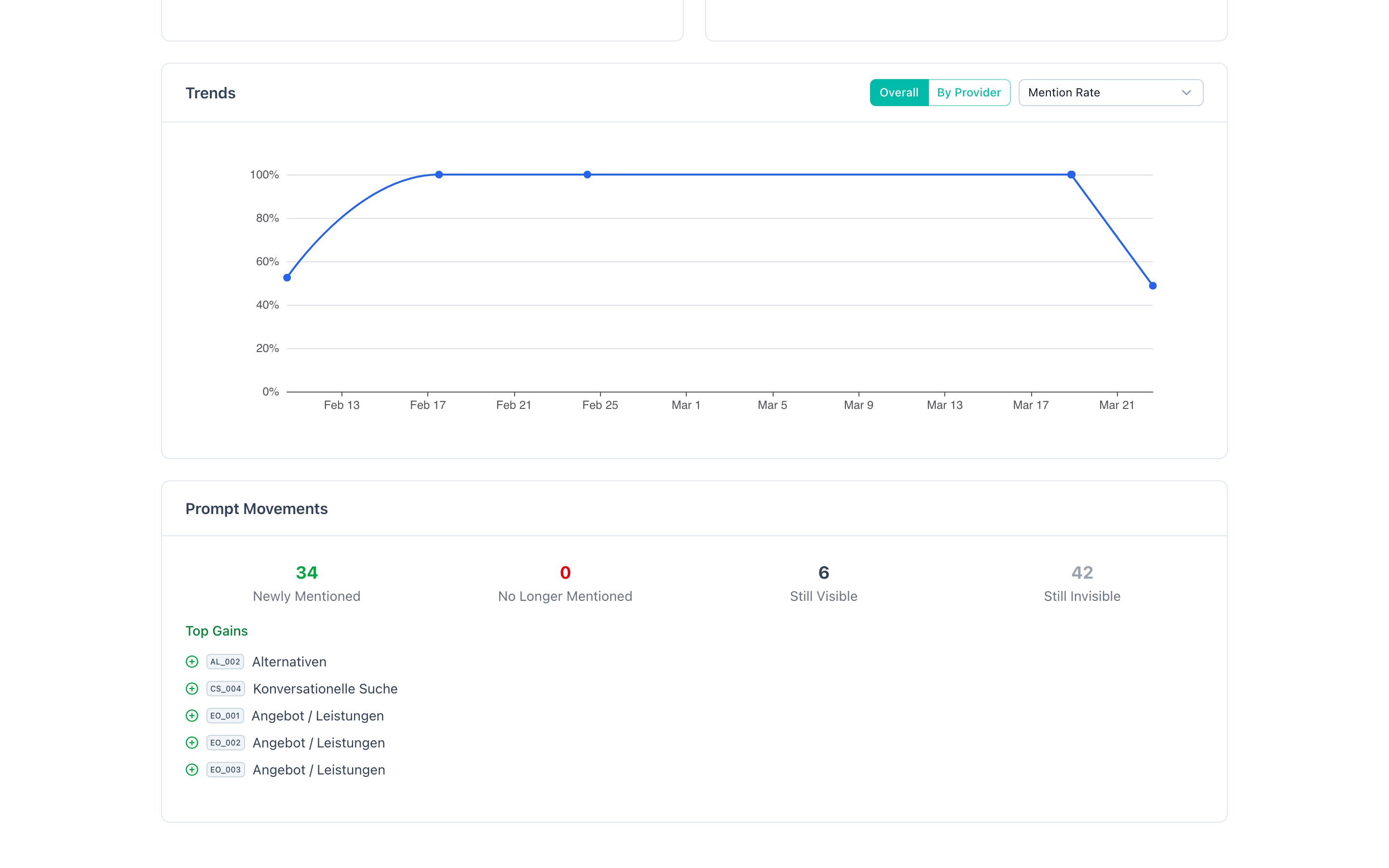Click the 34 Newly Mentioned stat
Viewport: 1389px width, 868px height.
tap(306, 572)
